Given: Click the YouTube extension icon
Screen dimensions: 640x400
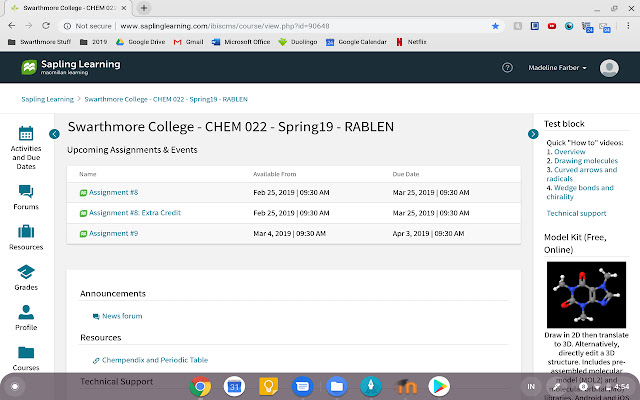Looking at the screenshot, I should click(552, 26).
